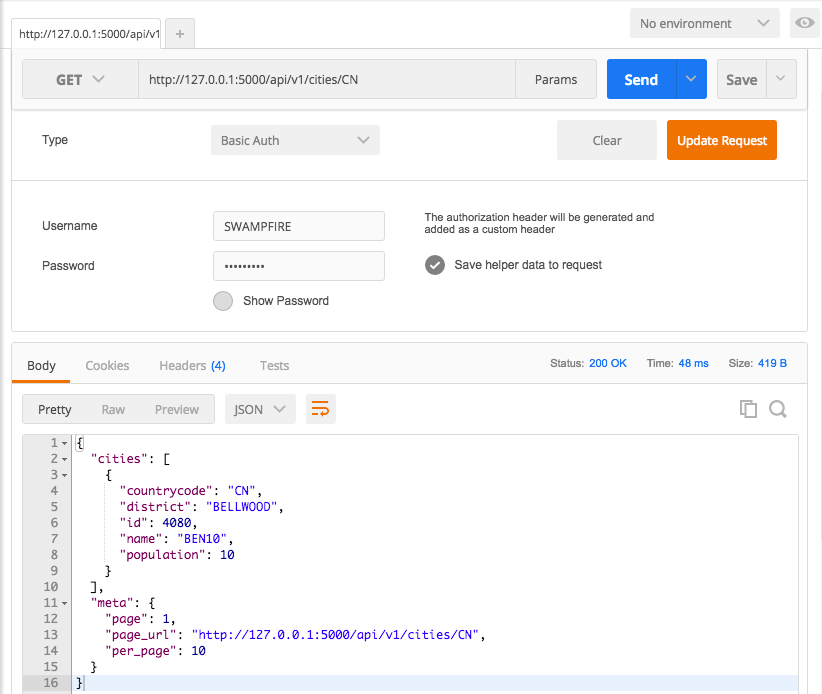Expand the Send button dropdown arrow
Viewport: 822px width, 694px height.
coord(691,79)
